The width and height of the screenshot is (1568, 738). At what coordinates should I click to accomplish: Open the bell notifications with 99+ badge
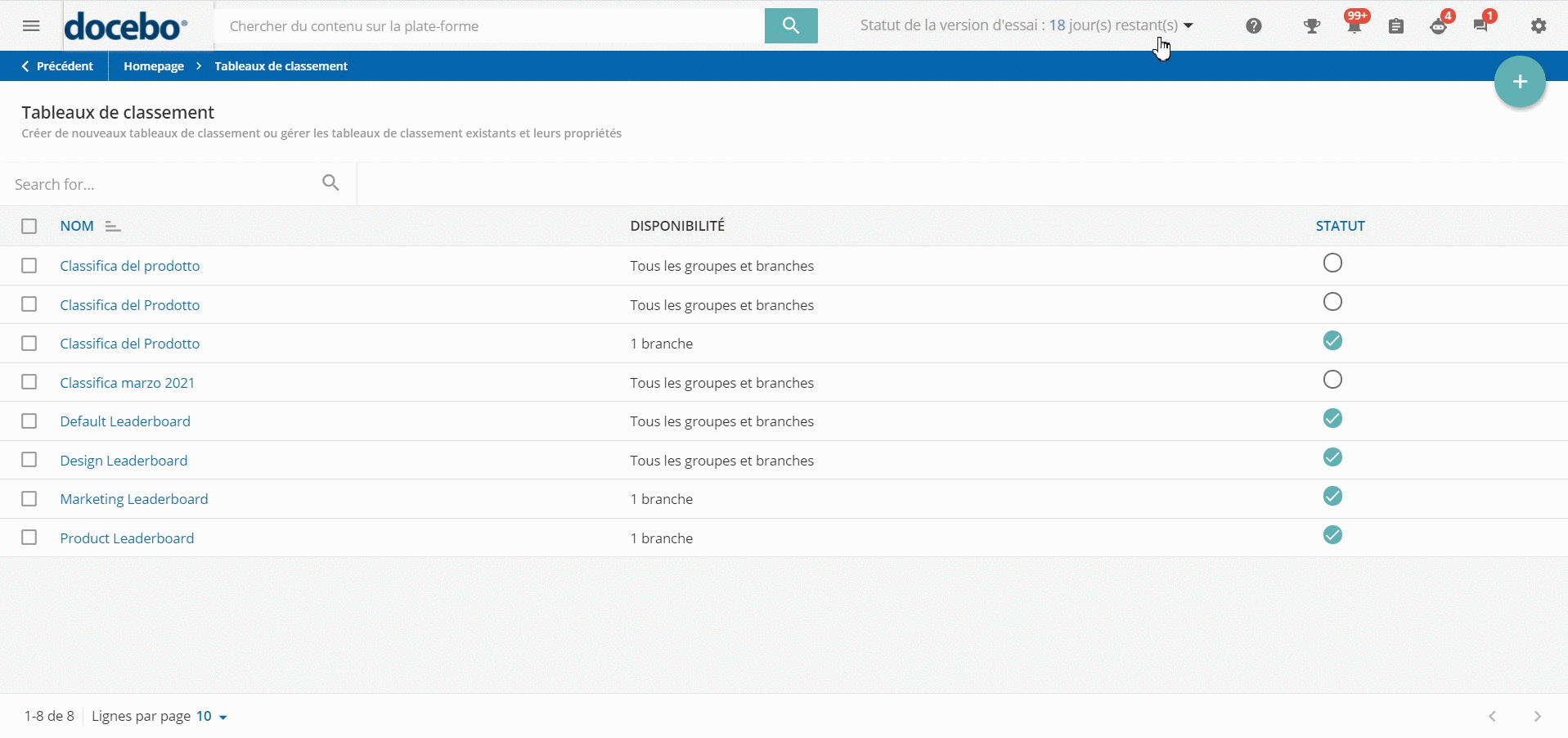click(1354, 26)
